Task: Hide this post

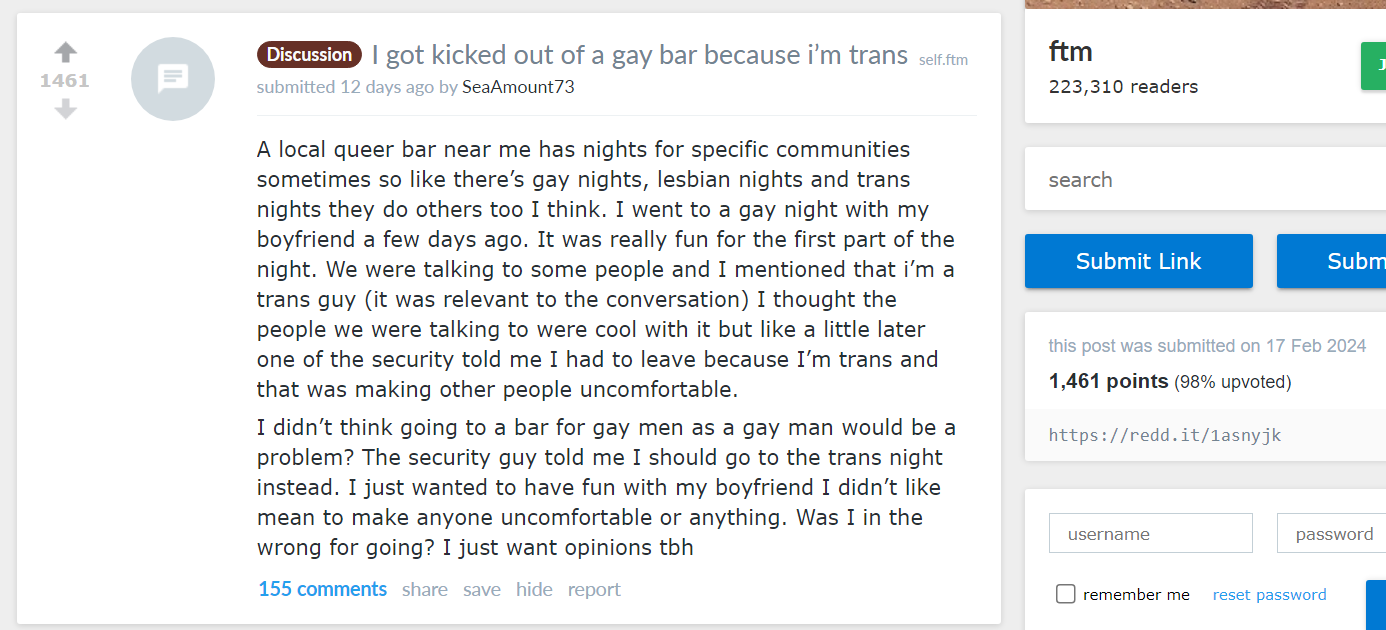Action: (x=534, y=590)
